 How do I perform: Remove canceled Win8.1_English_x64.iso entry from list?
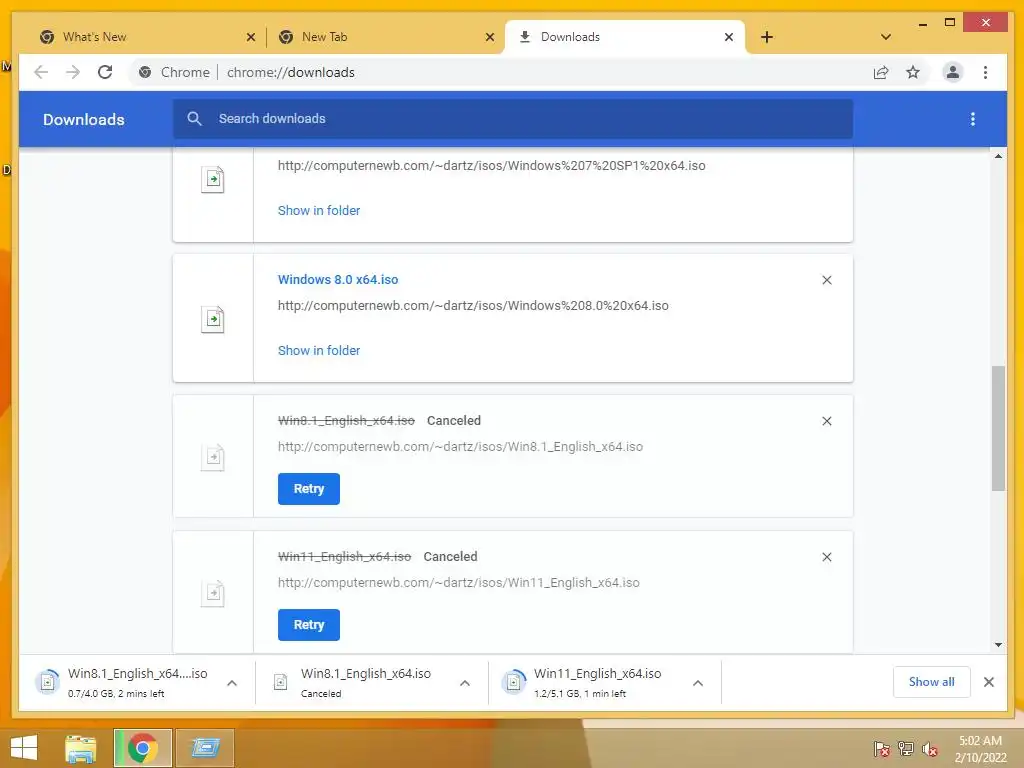coord(827,421)
